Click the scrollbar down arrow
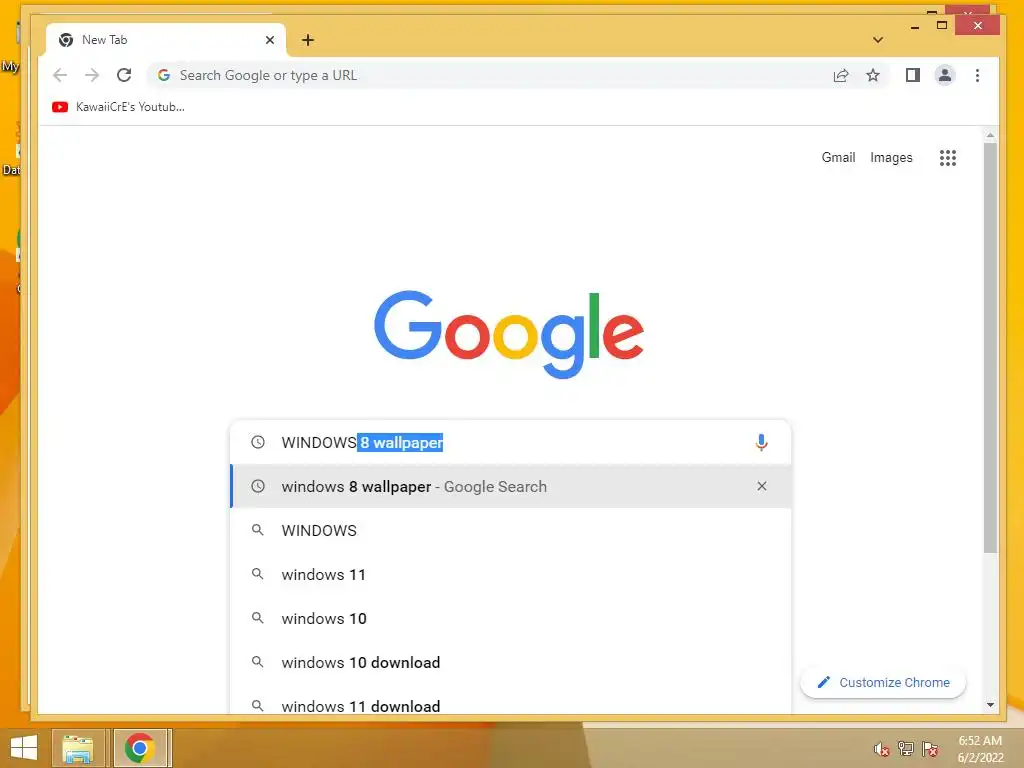 [x=991, y=705]
